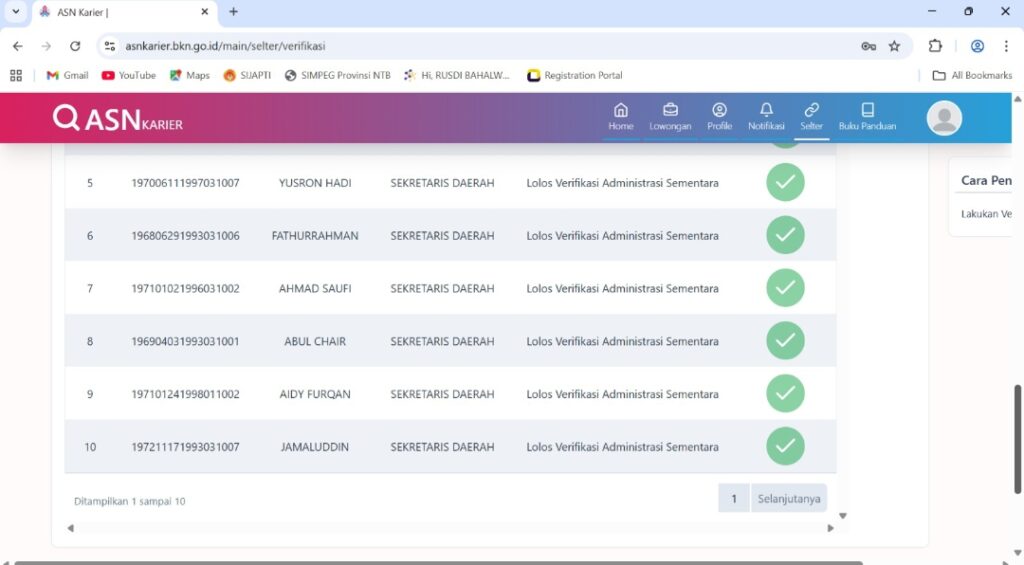Open the Buku Panduan book icon
This screenshot has height=565, width=1024.
point(867,110)
